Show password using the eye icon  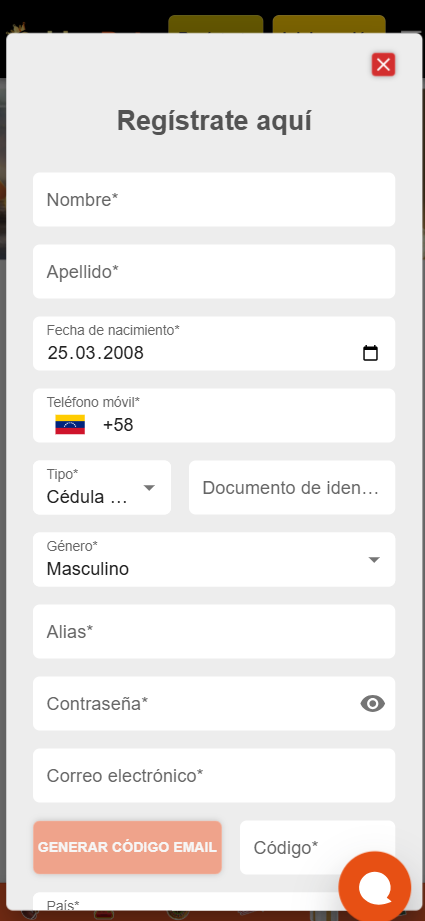click(373, 703)
